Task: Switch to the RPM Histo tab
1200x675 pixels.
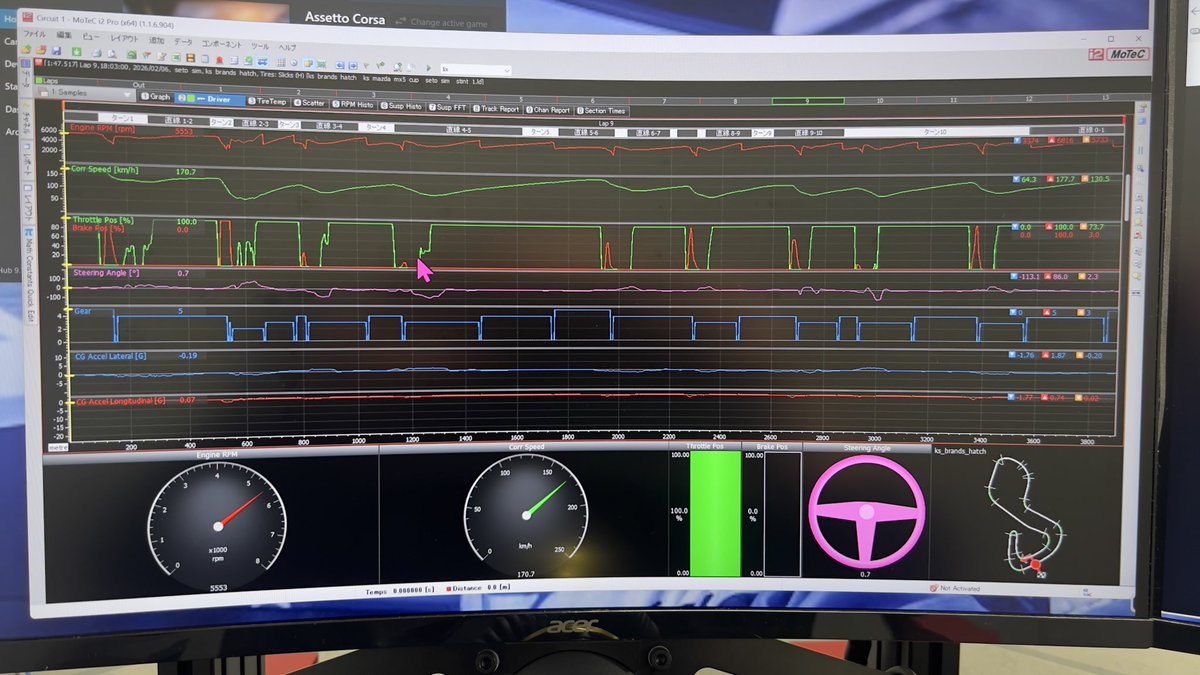Action: [354, 104]
